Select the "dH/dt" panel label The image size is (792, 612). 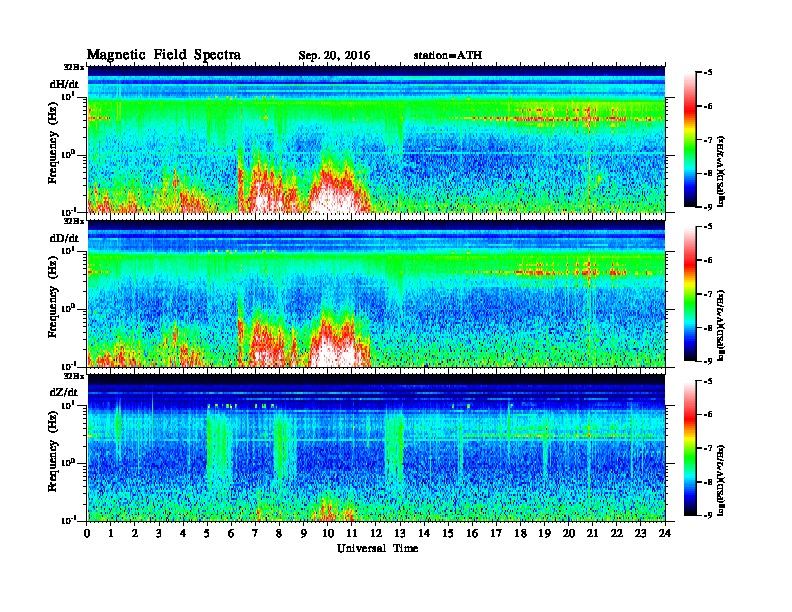64,84
